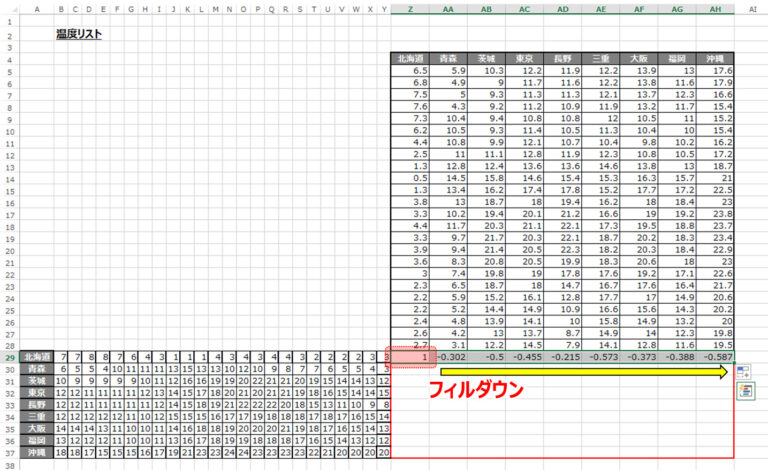
Task: Select the cell showing -0.302
Action: pyautogui.click(x=448, y=357)
